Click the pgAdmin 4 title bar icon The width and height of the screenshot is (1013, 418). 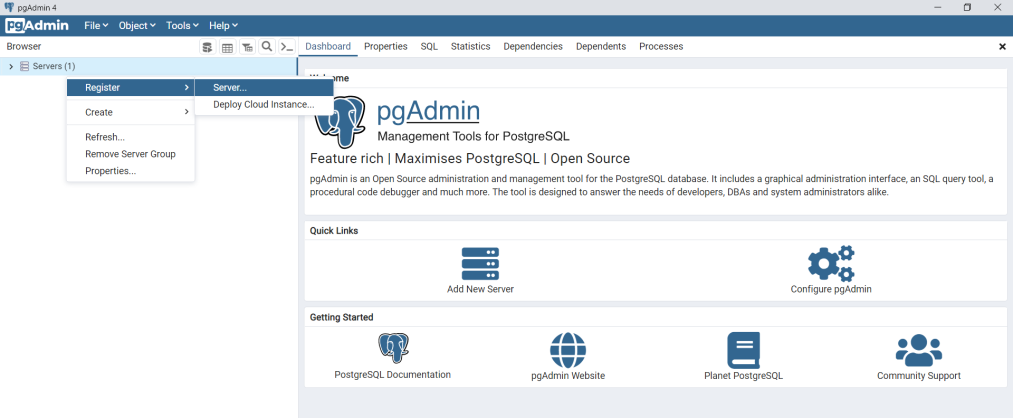tap(9, 7)
